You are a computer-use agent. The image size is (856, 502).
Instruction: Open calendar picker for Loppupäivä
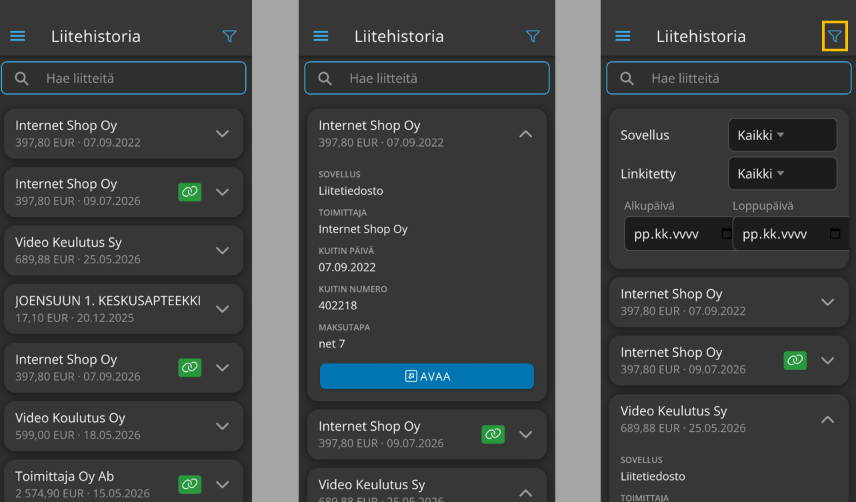(835, 234)
